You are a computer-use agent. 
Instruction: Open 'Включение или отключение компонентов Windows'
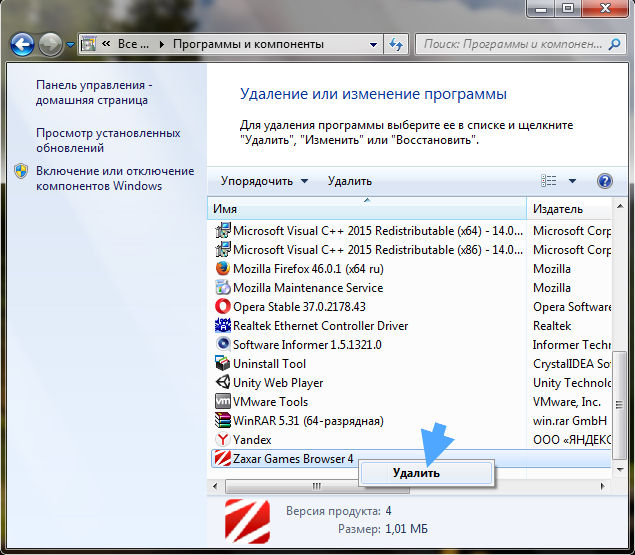point(115,178)
